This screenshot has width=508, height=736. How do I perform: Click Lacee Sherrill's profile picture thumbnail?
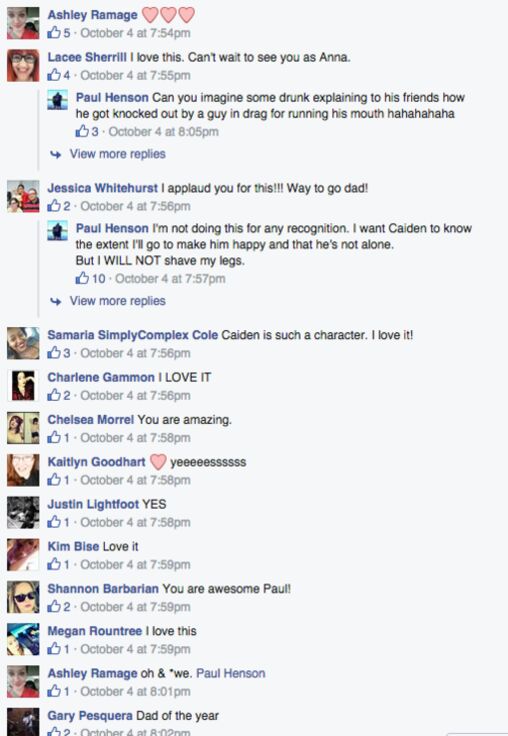click(23, 66)
